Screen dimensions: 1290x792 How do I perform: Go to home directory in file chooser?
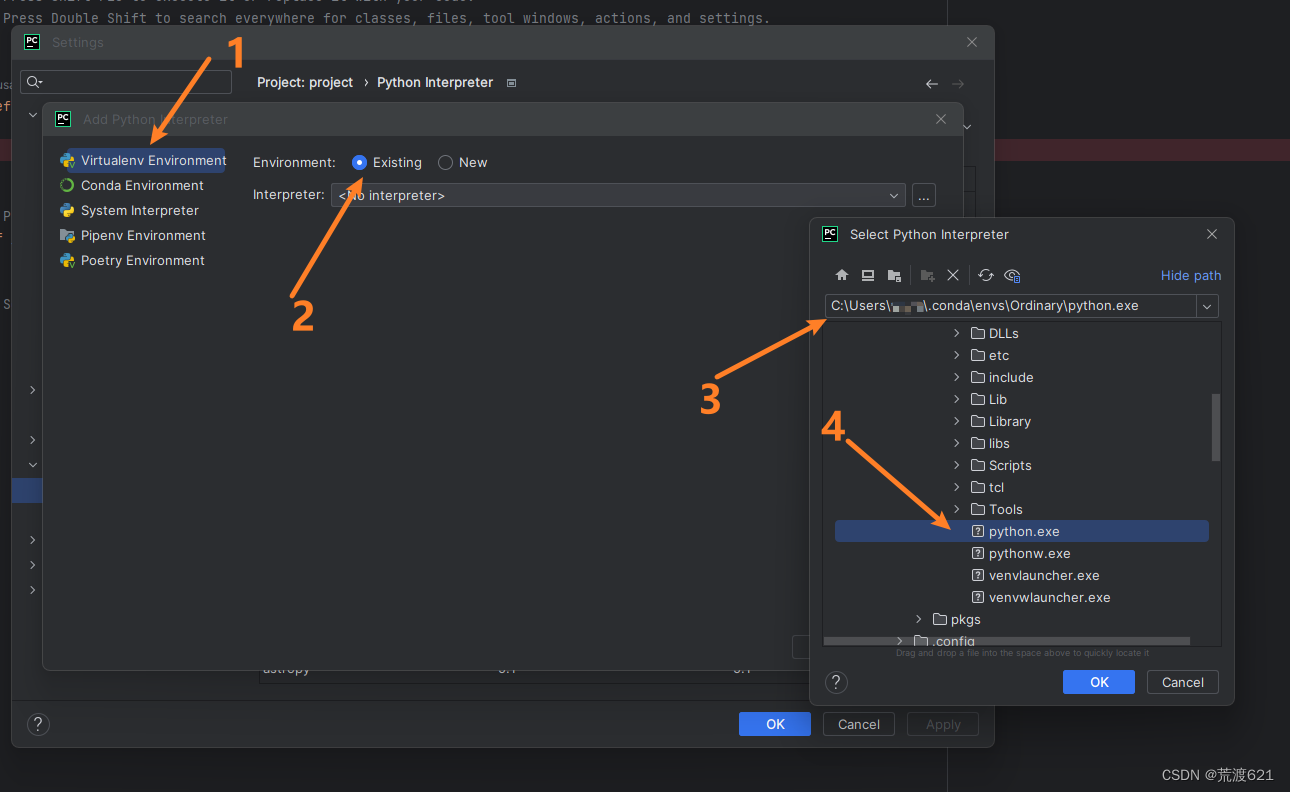[x=842, y=275]
